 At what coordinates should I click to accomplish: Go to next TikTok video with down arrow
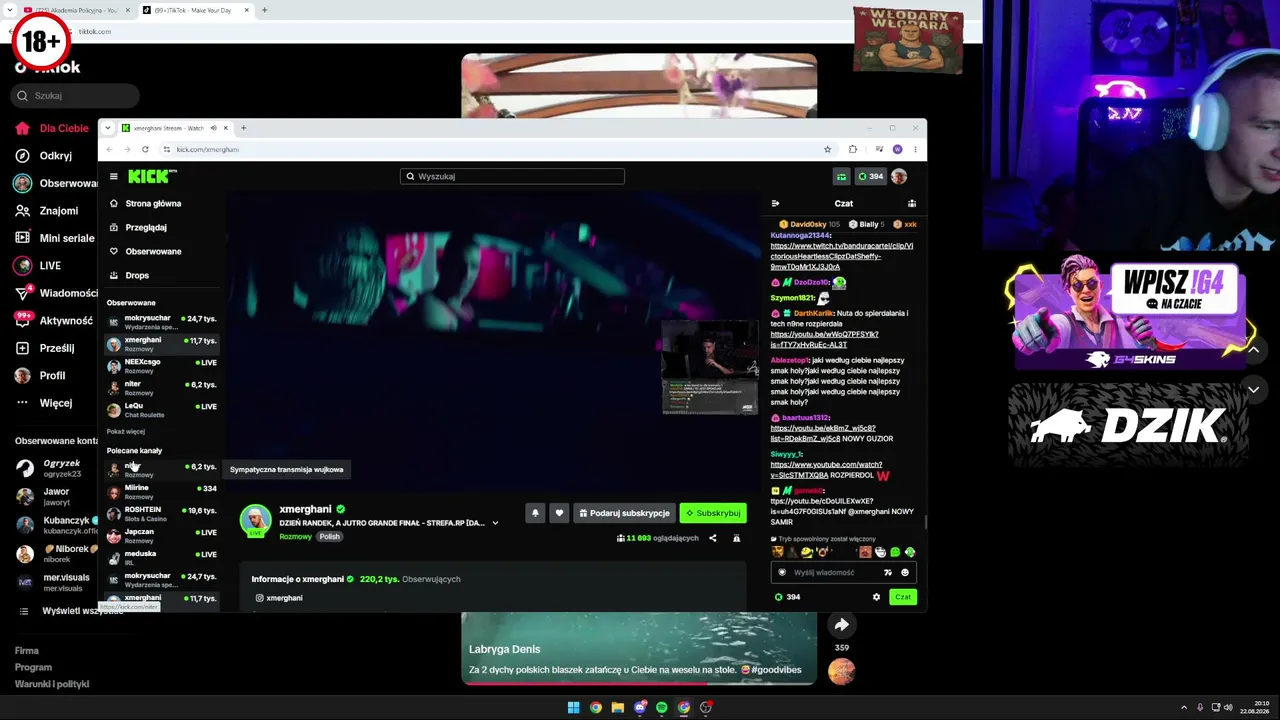tap(1253, 389)
